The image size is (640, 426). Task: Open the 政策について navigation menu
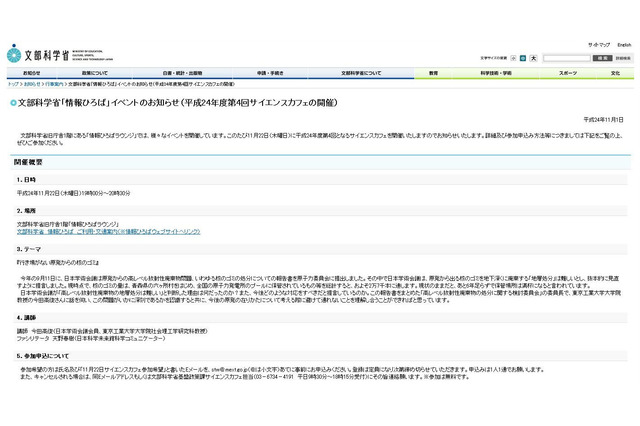[95, 73]
